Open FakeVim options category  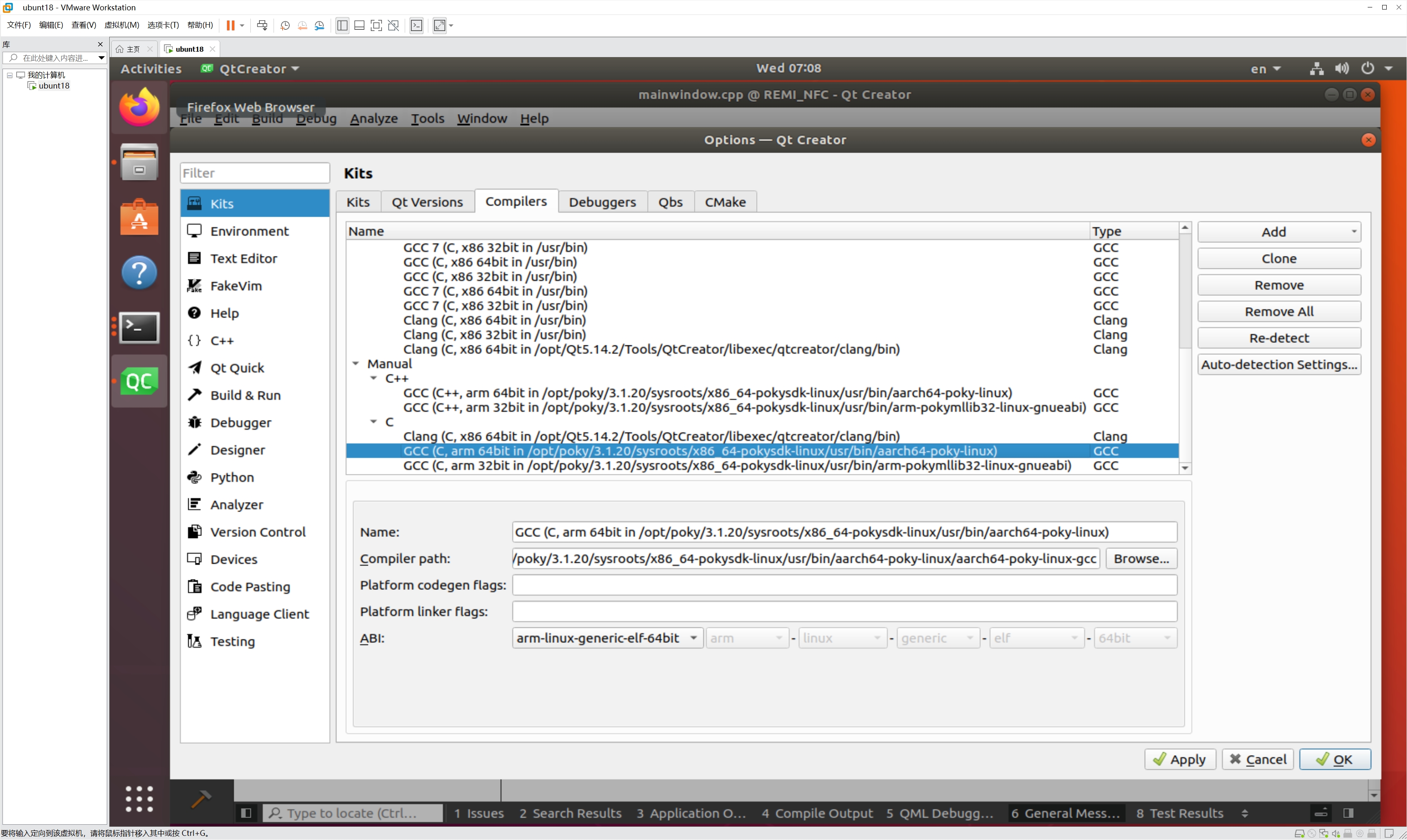point(255,286)
